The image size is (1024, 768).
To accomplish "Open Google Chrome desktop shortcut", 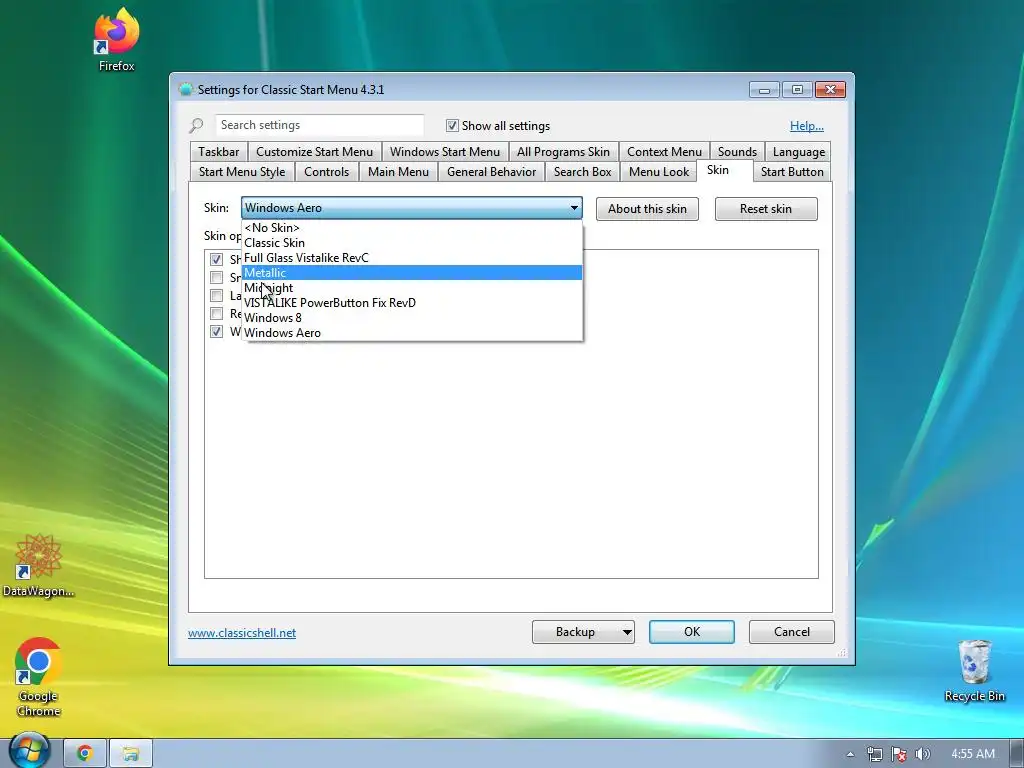I will point(38,677).
